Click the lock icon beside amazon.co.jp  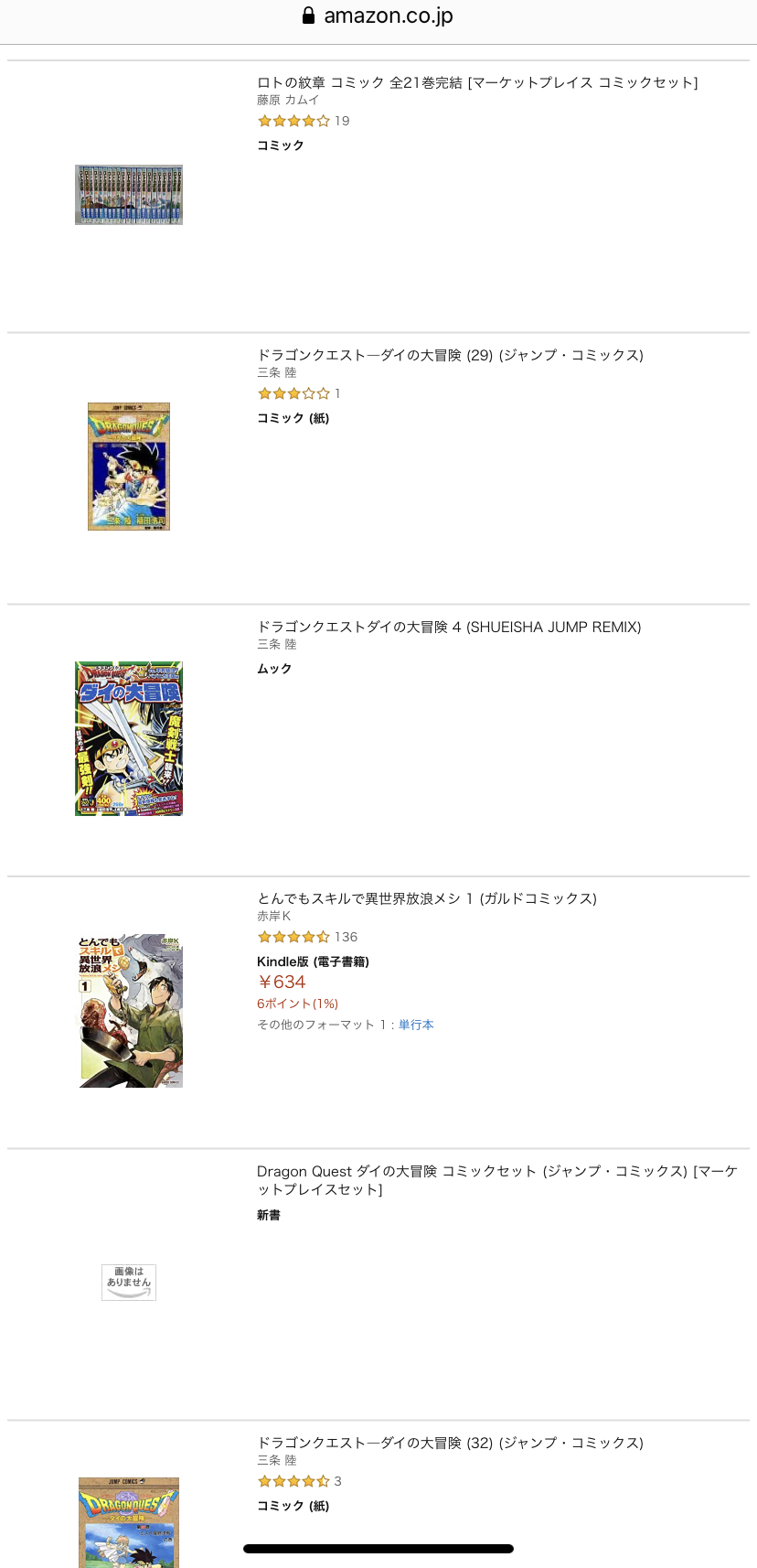(309, 16)
